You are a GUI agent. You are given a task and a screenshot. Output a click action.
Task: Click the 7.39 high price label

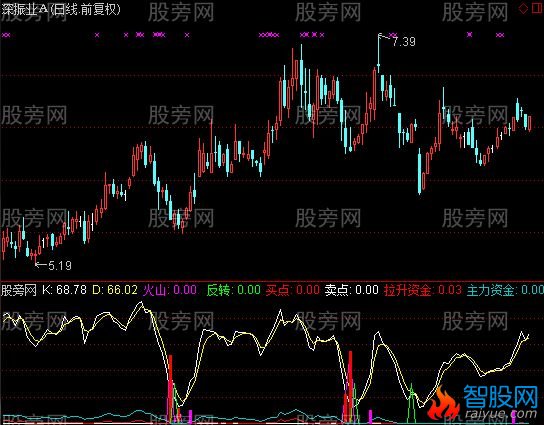pyautogui.click(x=404, y=42)
